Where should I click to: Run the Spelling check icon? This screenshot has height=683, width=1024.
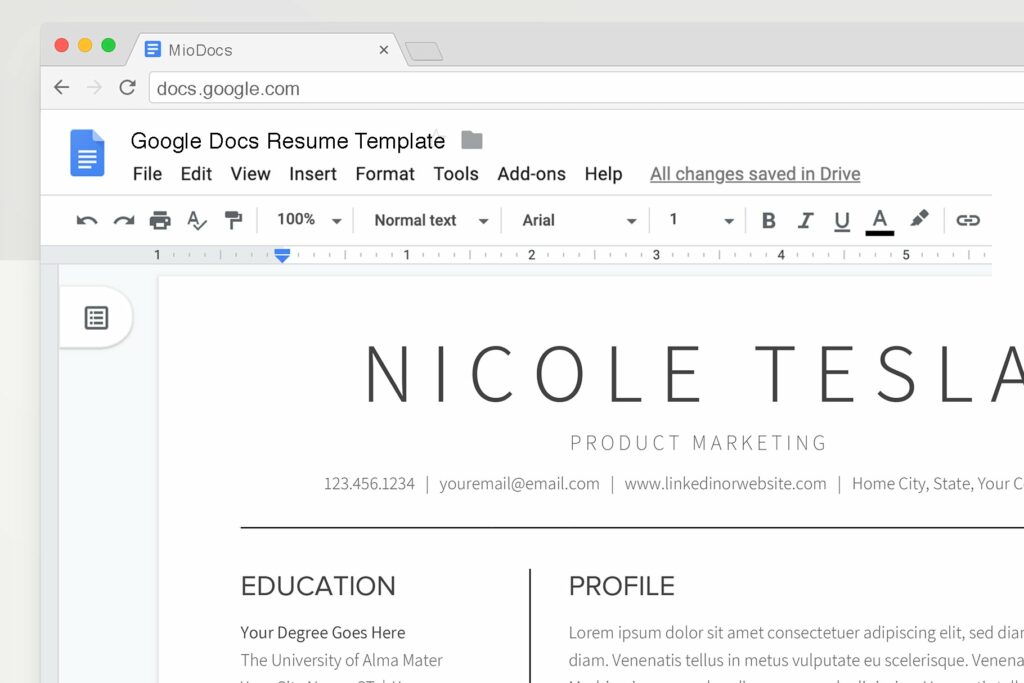(x=197, y=220)
